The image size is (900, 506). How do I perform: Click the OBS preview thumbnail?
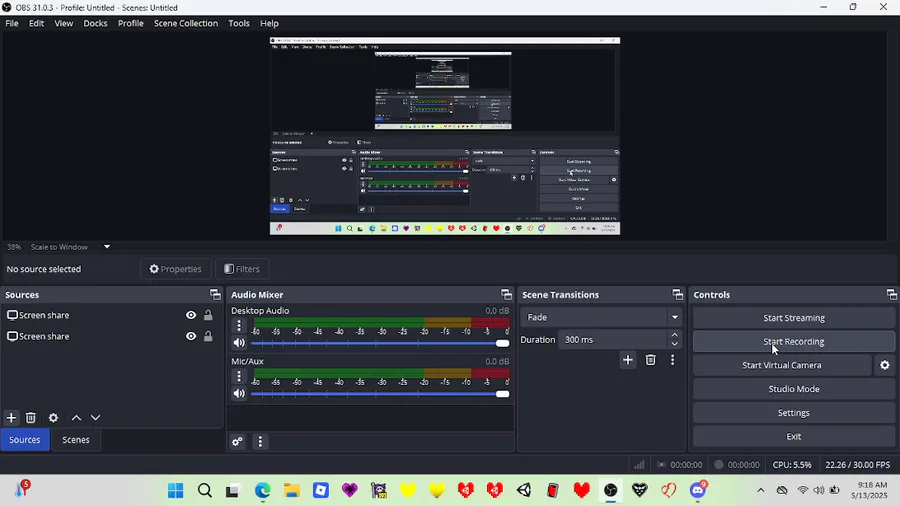pyautogui.click(x=445, y=136)
